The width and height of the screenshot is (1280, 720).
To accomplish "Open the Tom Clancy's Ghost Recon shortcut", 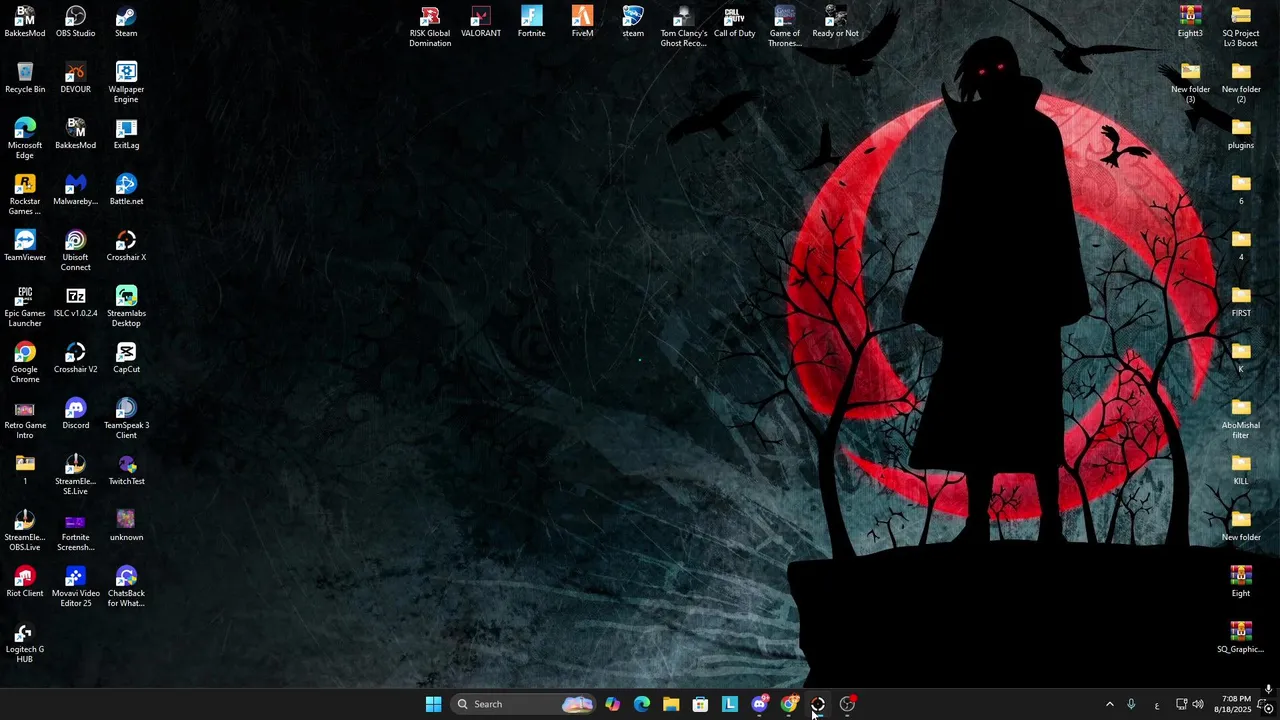I will [x=684, y=27].
